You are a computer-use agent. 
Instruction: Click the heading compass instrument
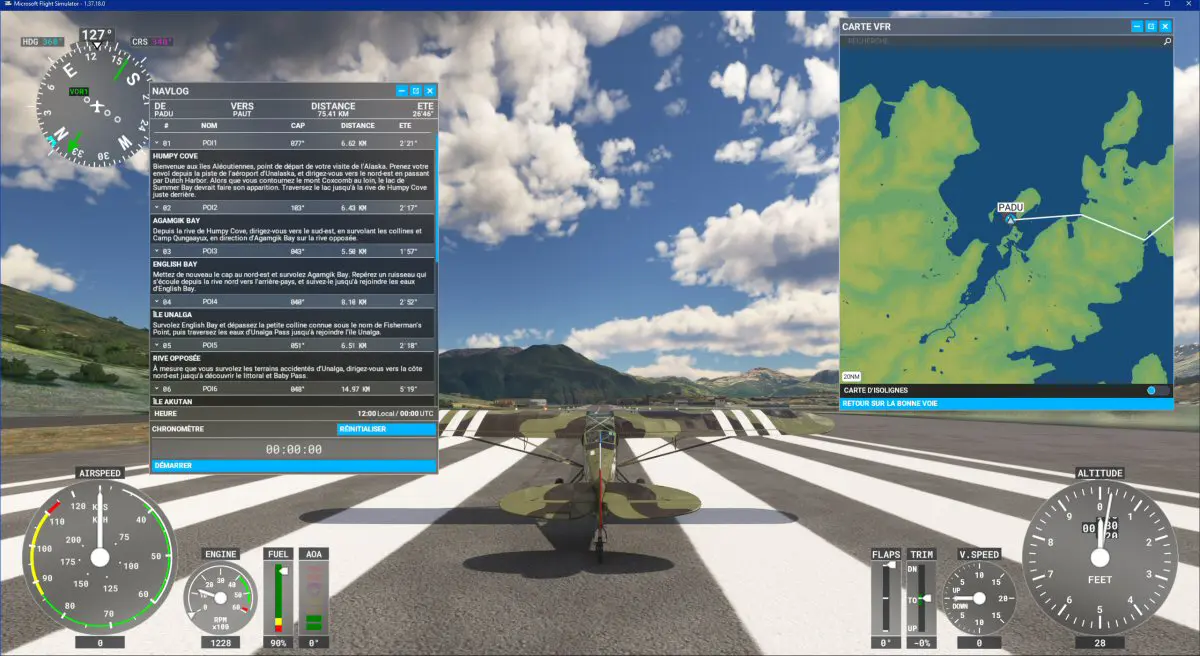97,107
